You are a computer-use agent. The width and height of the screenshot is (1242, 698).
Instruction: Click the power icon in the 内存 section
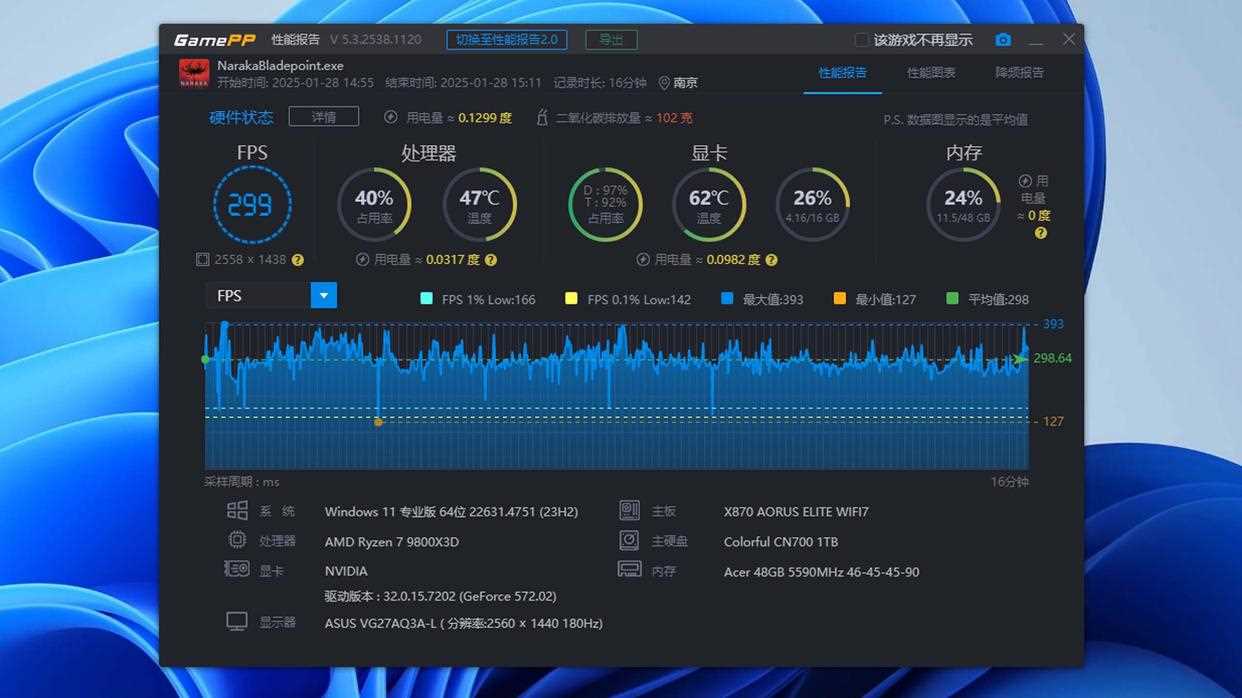click(1025, 181)
